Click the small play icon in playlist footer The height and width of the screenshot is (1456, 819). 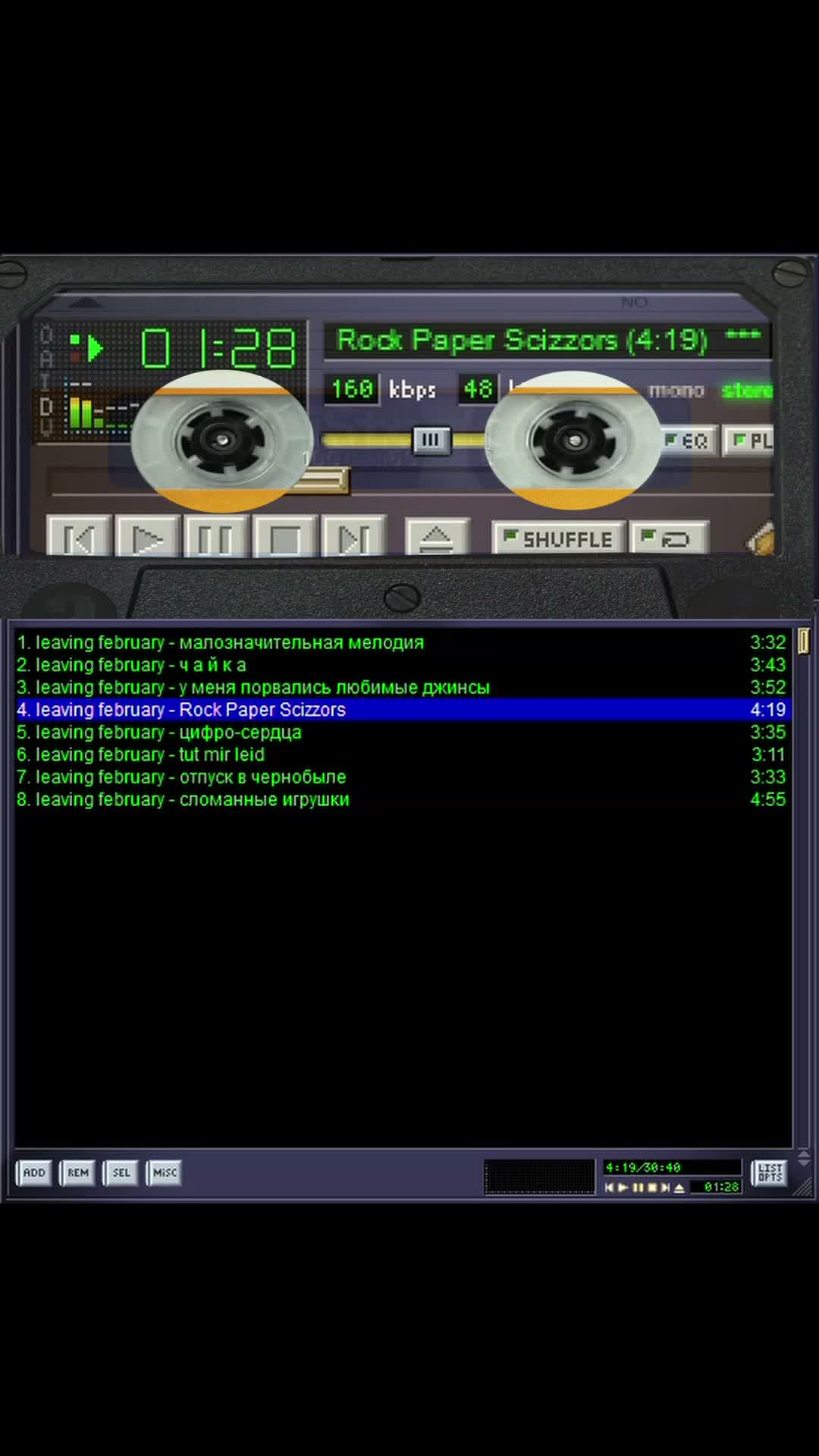click(623, 1188)
